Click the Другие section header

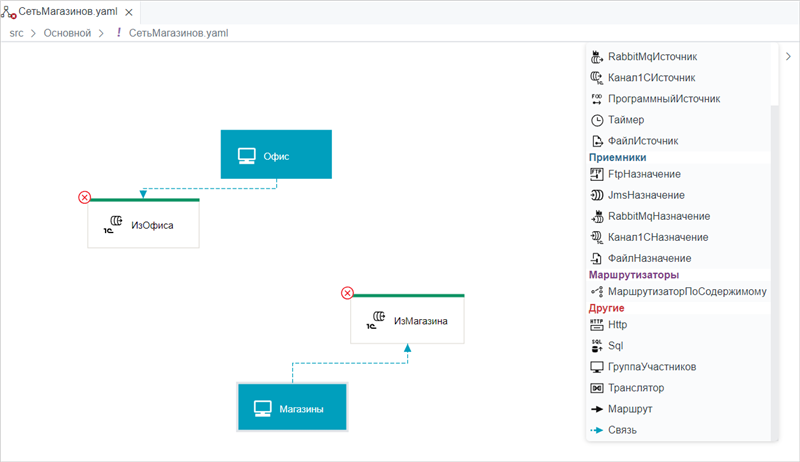click(607, 308)
